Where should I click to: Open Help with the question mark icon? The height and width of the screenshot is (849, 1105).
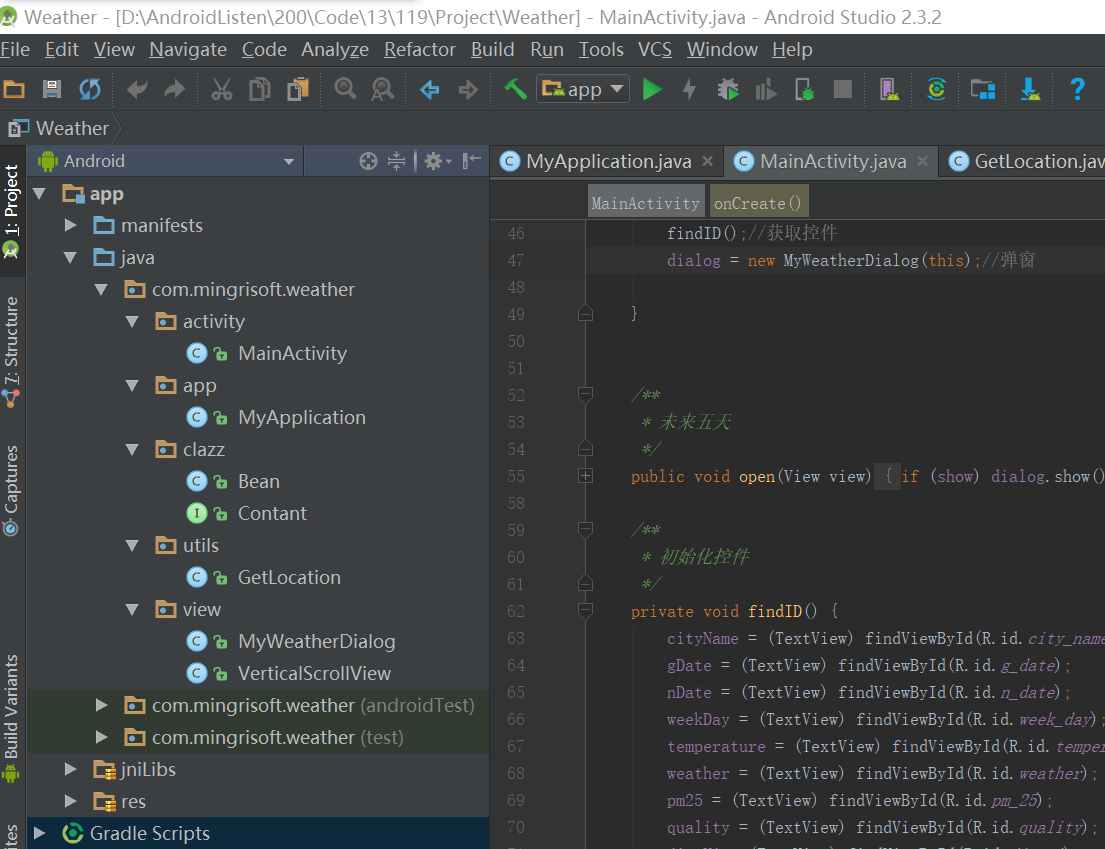[1078, 89]
